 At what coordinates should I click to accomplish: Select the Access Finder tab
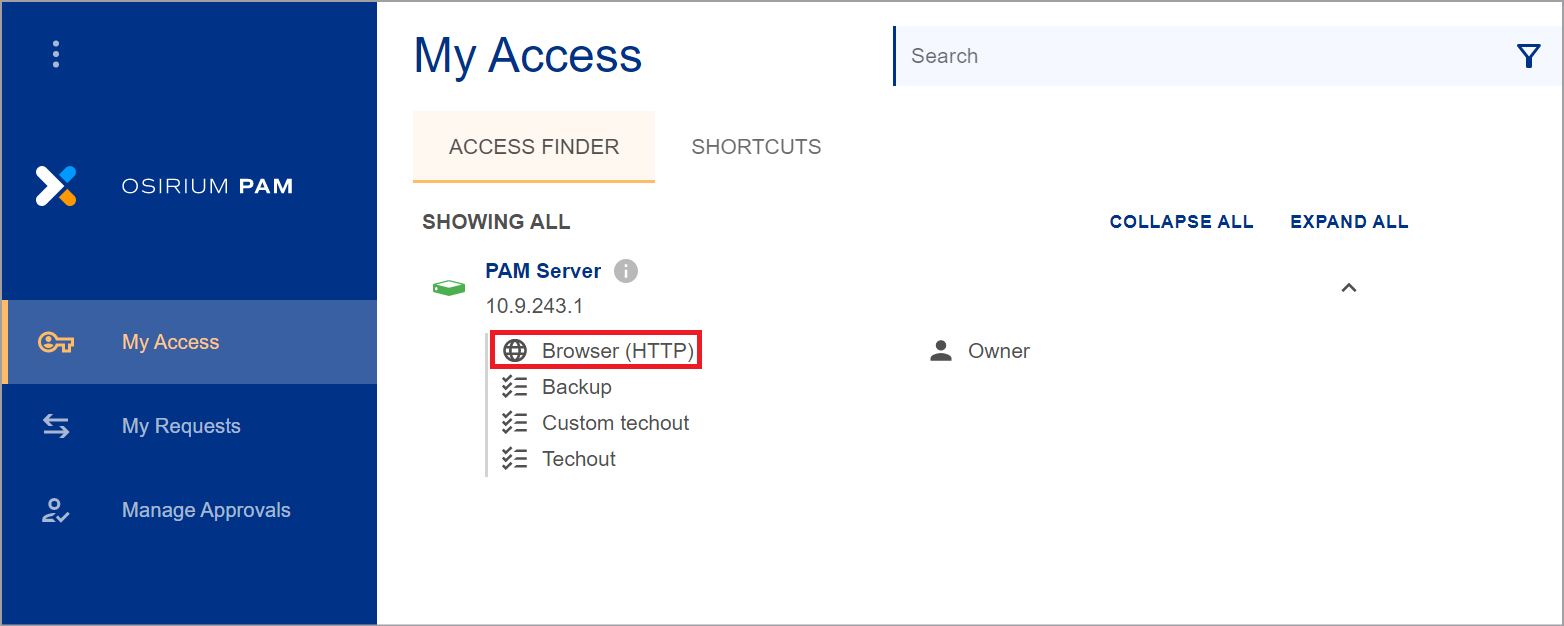(534, 147)
